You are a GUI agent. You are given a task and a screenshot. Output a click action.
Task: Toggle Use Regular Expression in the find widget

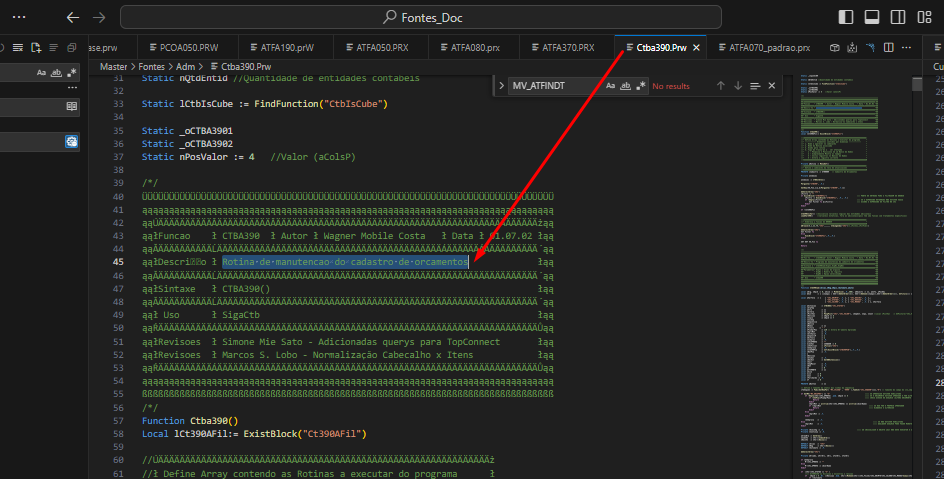click(641, 86)
